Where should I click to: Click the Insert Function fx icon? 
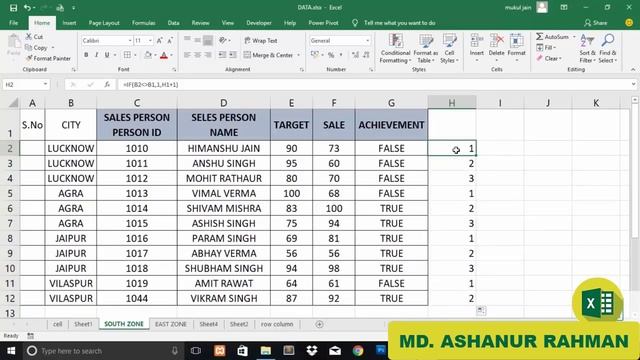[107, 84]
